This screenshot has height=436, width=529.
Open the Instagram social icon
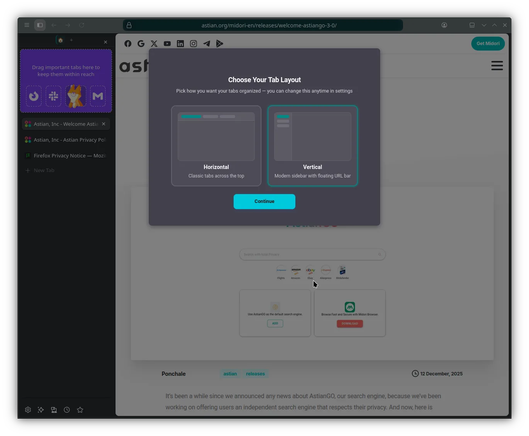coord(193,44)
